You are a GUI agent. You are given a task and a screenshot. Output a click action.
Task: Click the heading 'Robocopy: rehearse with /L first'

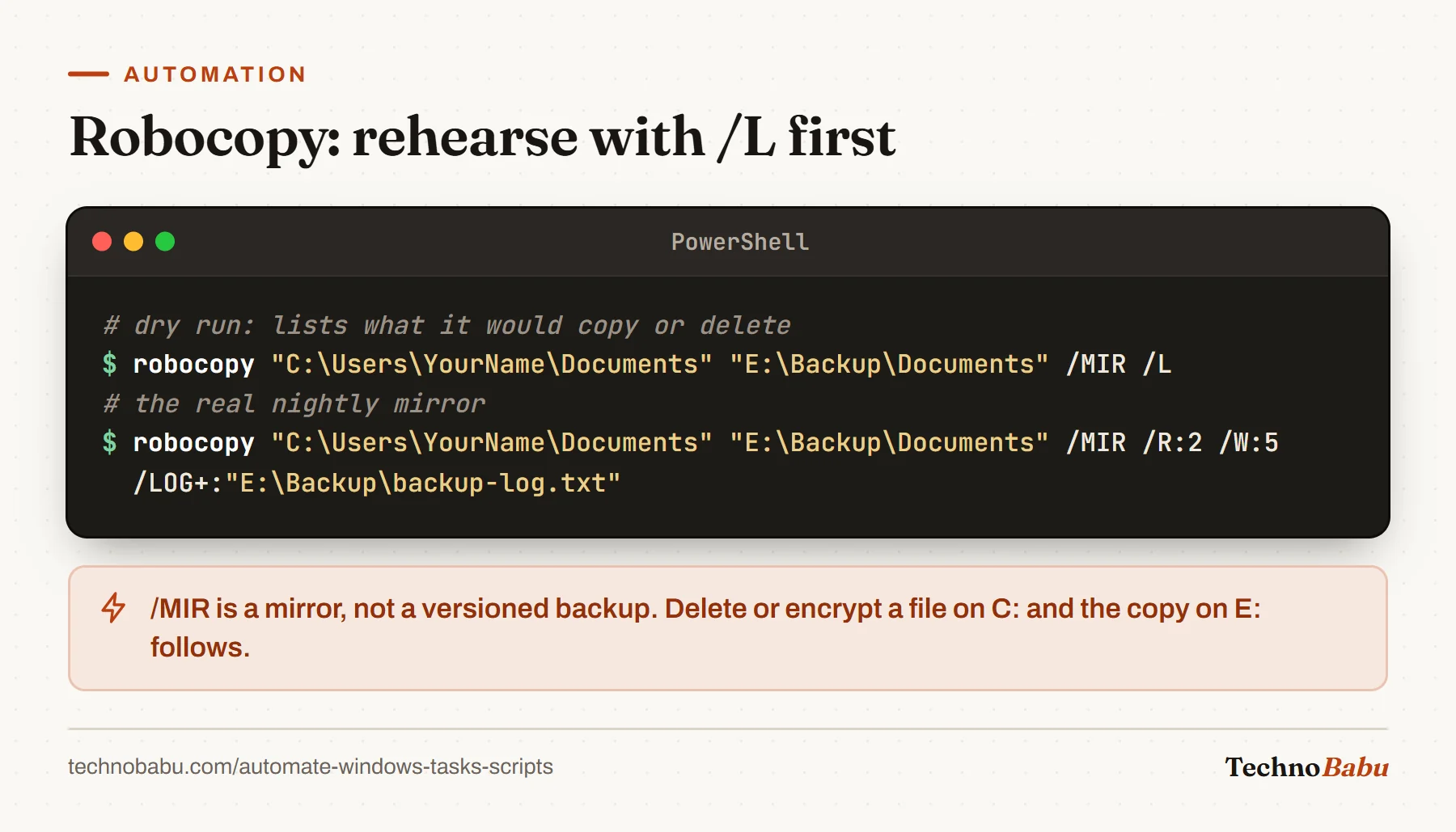pos(483,137)
